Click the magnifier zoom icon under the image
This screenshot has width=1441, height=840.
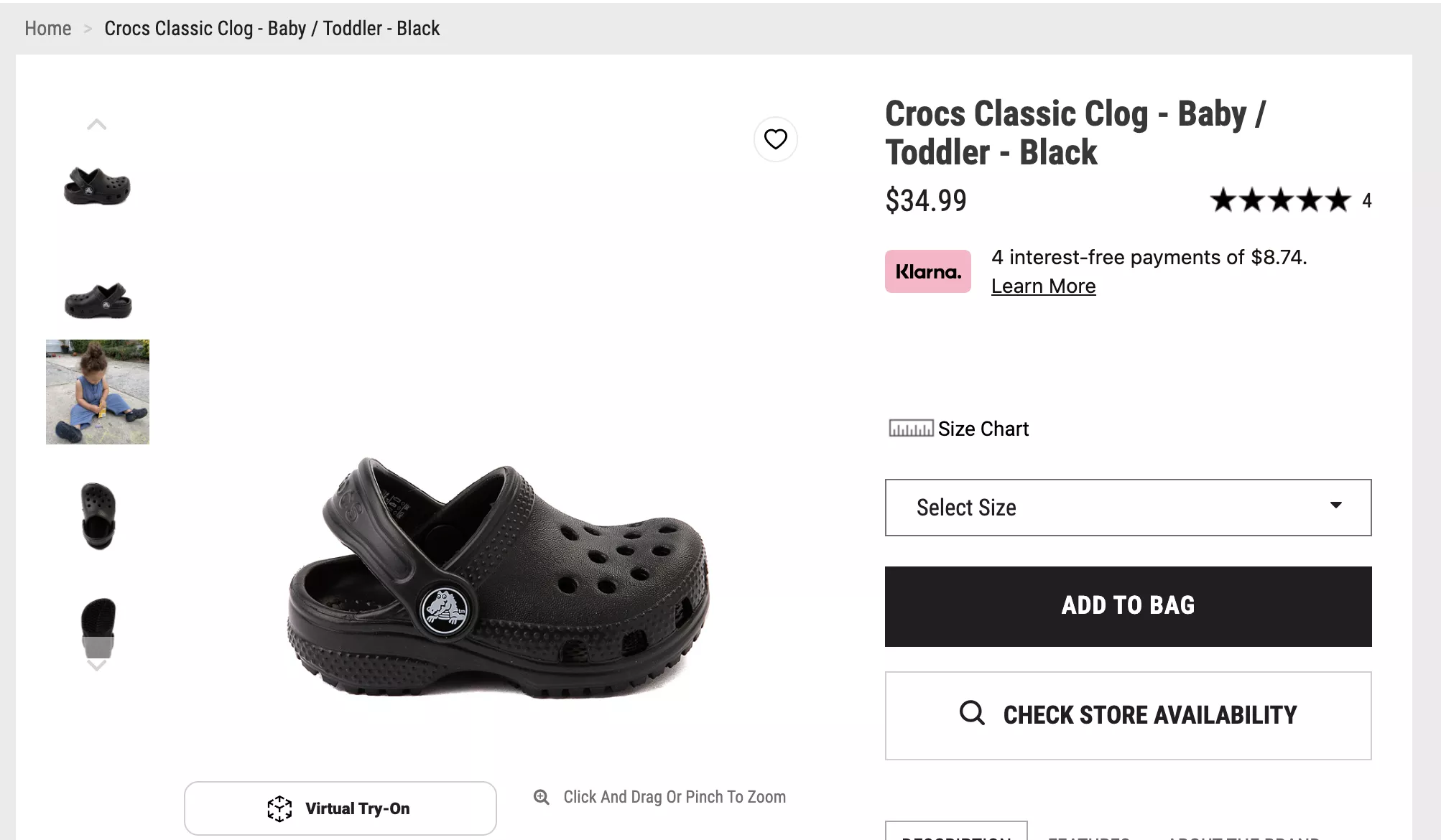(542, 797)
